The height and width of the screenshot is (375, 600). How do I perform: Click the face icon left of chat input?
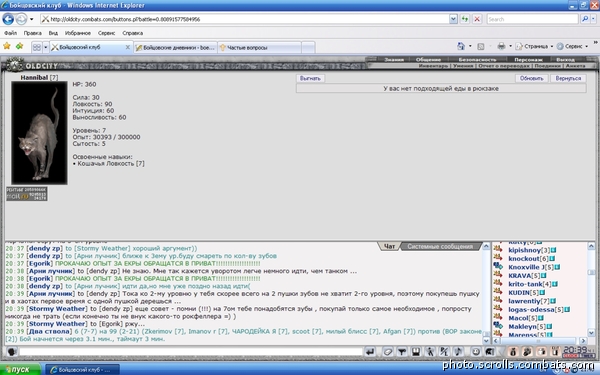click(x=11, y=351)
